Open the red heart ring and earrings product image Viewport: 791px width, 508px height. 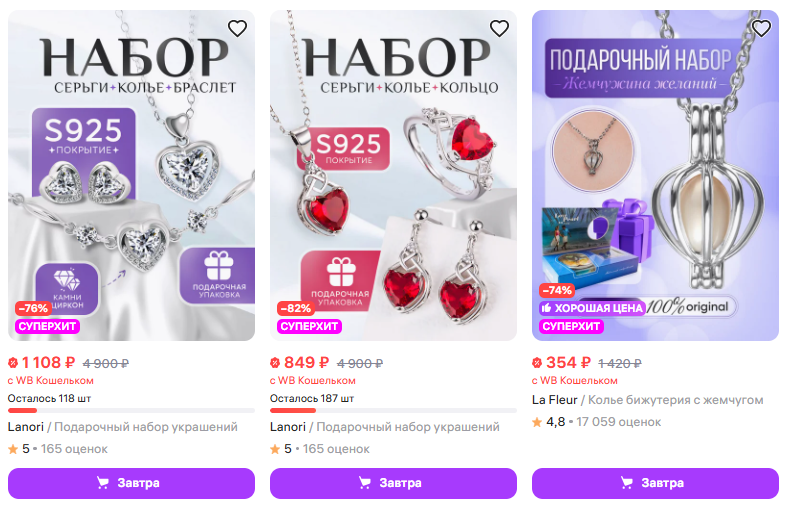tap(393, 176)
